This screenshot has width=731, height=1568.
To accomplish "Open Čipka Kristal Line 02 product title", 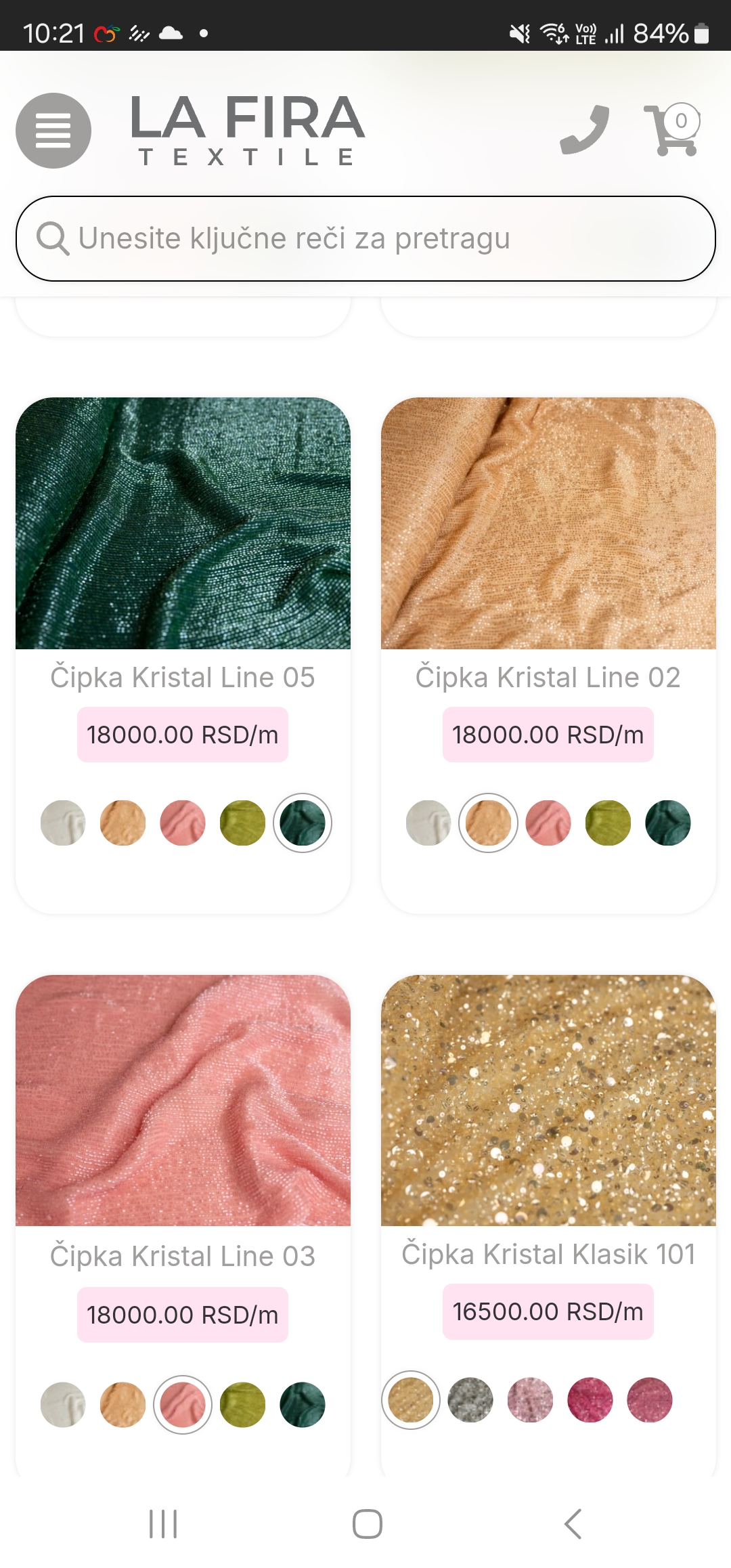I will pyautogui.click(x=548, y=678).
